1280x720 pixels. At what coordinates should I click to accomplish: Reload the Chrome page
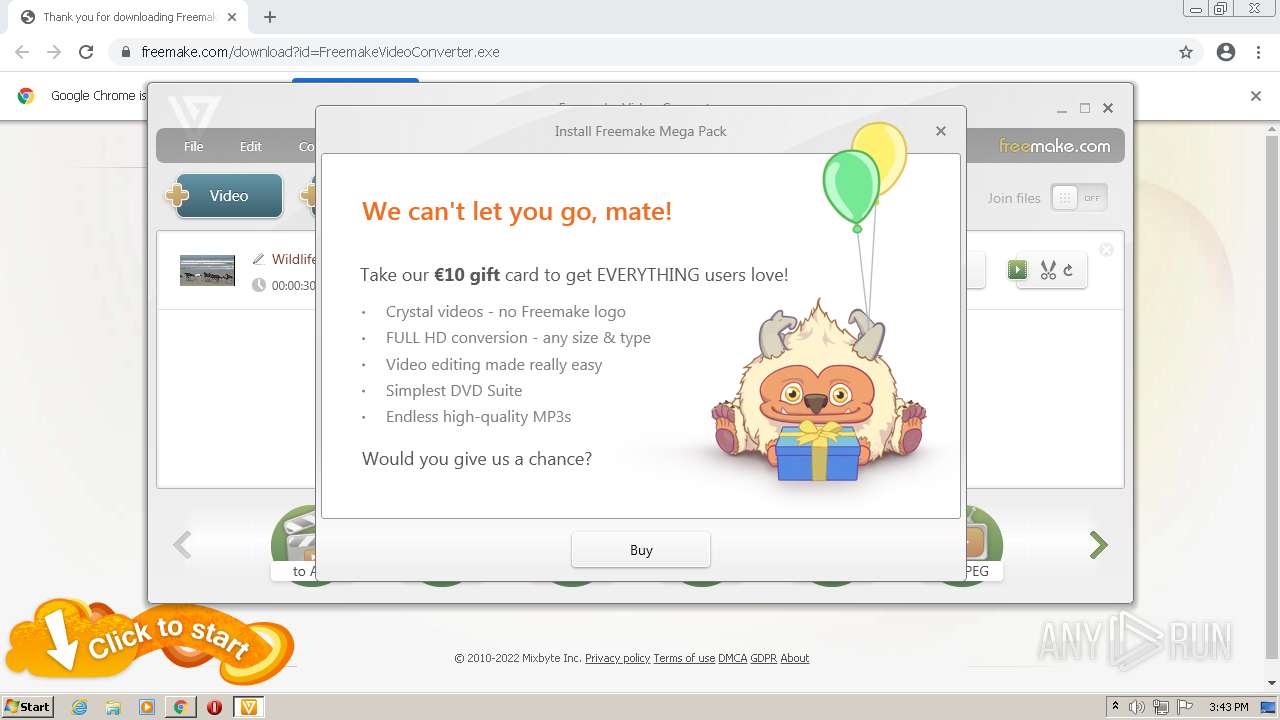click(x=86, y=52)
